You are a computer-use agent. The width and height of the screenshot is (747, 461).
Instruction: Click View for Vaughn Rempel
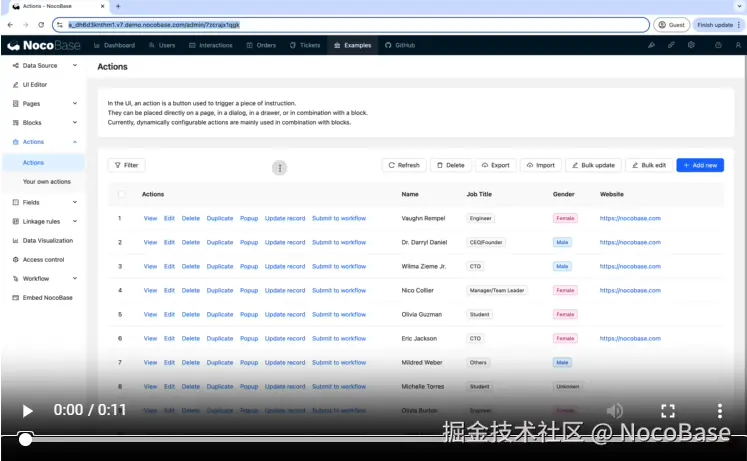pos(150,218)
